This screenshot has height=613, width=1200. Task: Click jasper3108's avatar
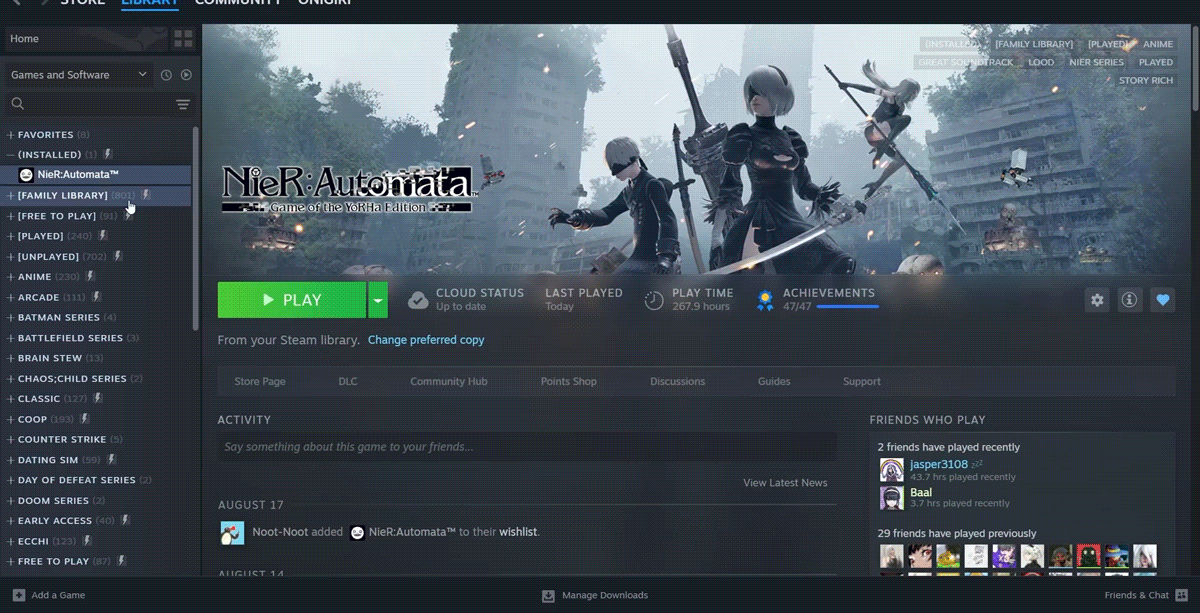coord(891,470)
